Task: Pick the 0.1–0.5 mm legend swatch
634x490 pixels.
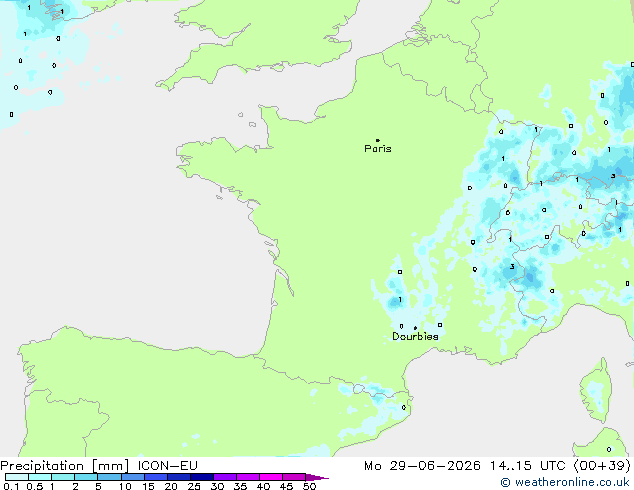Action: point(17,477)
